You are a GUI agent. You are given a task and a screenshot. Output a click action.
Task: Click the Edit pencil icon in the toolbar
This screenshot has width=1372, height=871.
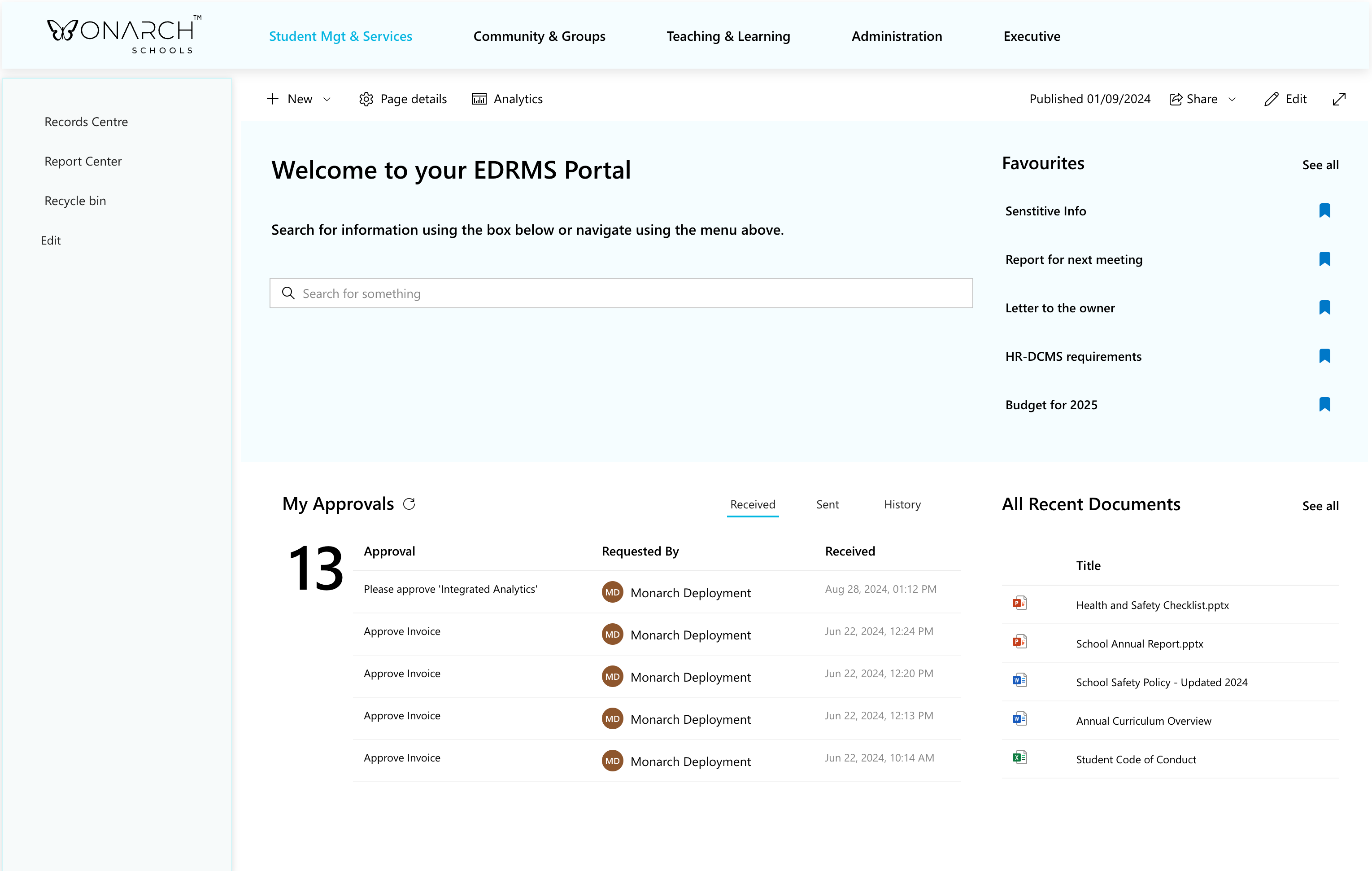coord(1271,99)
